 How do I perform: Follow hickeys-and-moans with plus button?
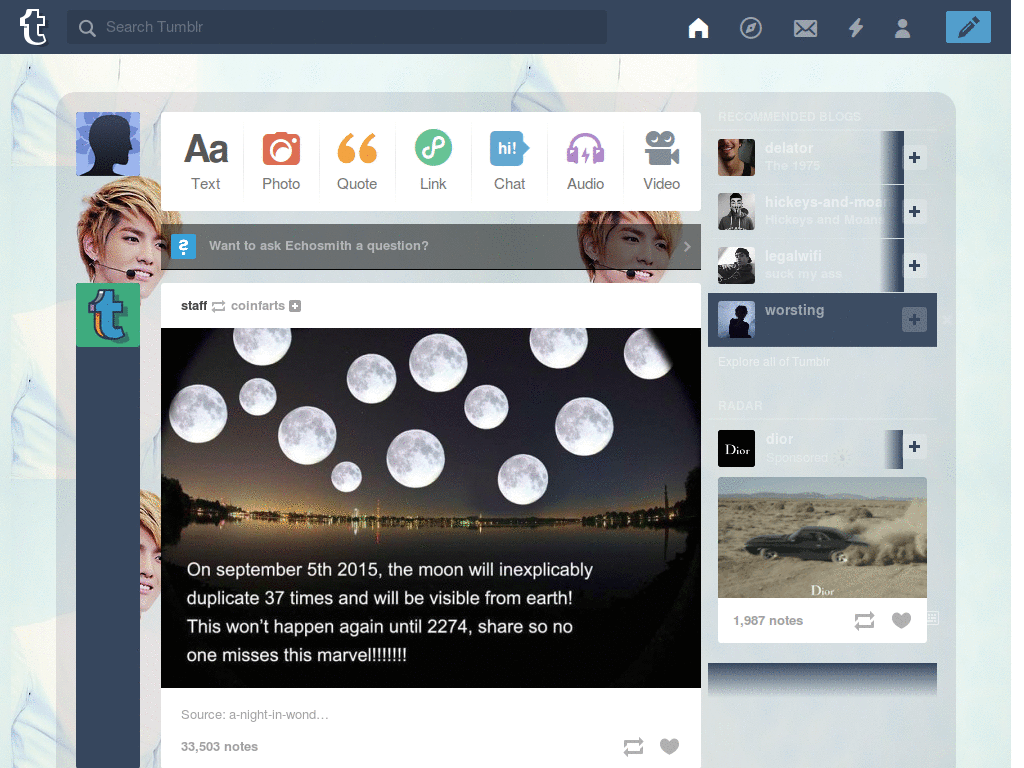[x=914, y=212]
